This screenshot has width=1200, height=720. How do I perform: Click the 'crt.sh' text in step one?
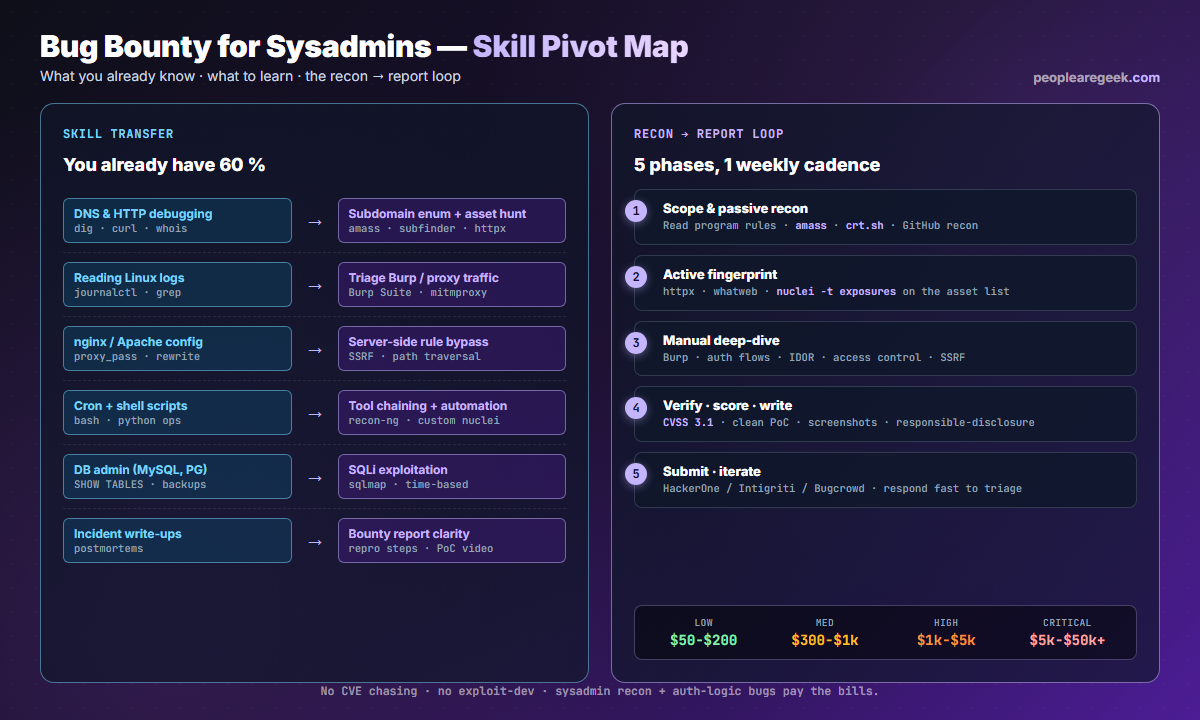click(x=864, y=225)
